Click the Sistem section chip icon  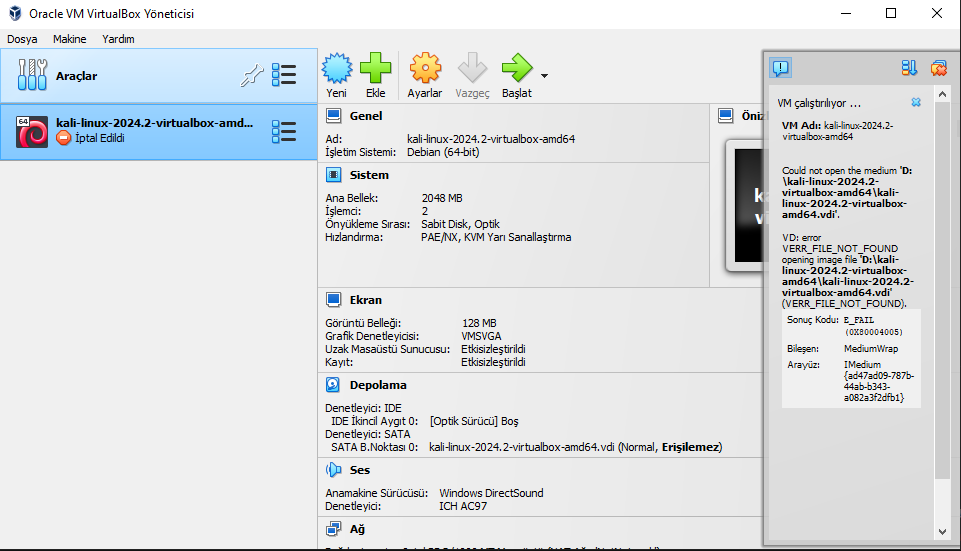tap(333, 175)
